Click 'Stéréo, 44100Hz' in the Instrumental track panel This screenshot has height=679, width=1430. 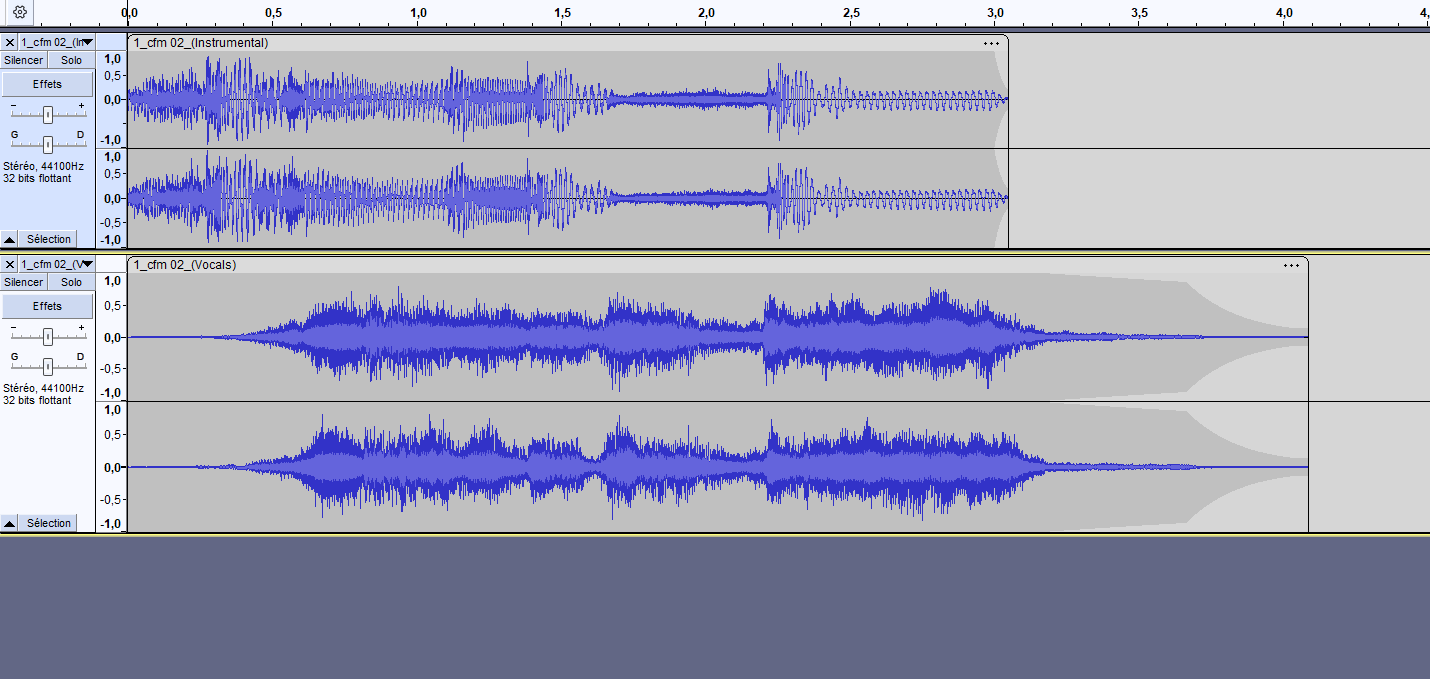43,166
